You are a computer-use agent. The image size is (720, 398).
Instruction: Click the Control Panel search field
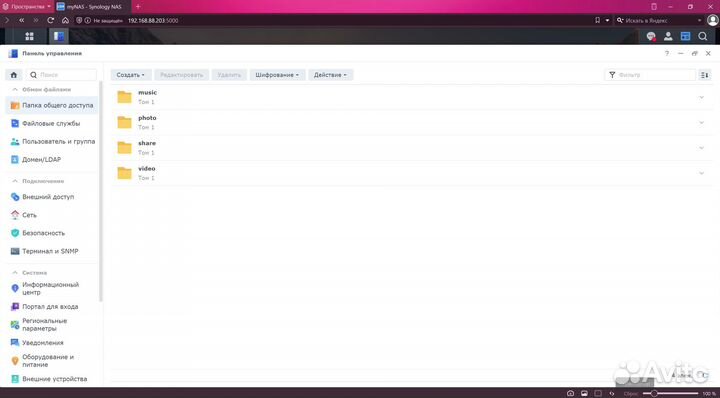pyautogui.click(x=62, y=75)
